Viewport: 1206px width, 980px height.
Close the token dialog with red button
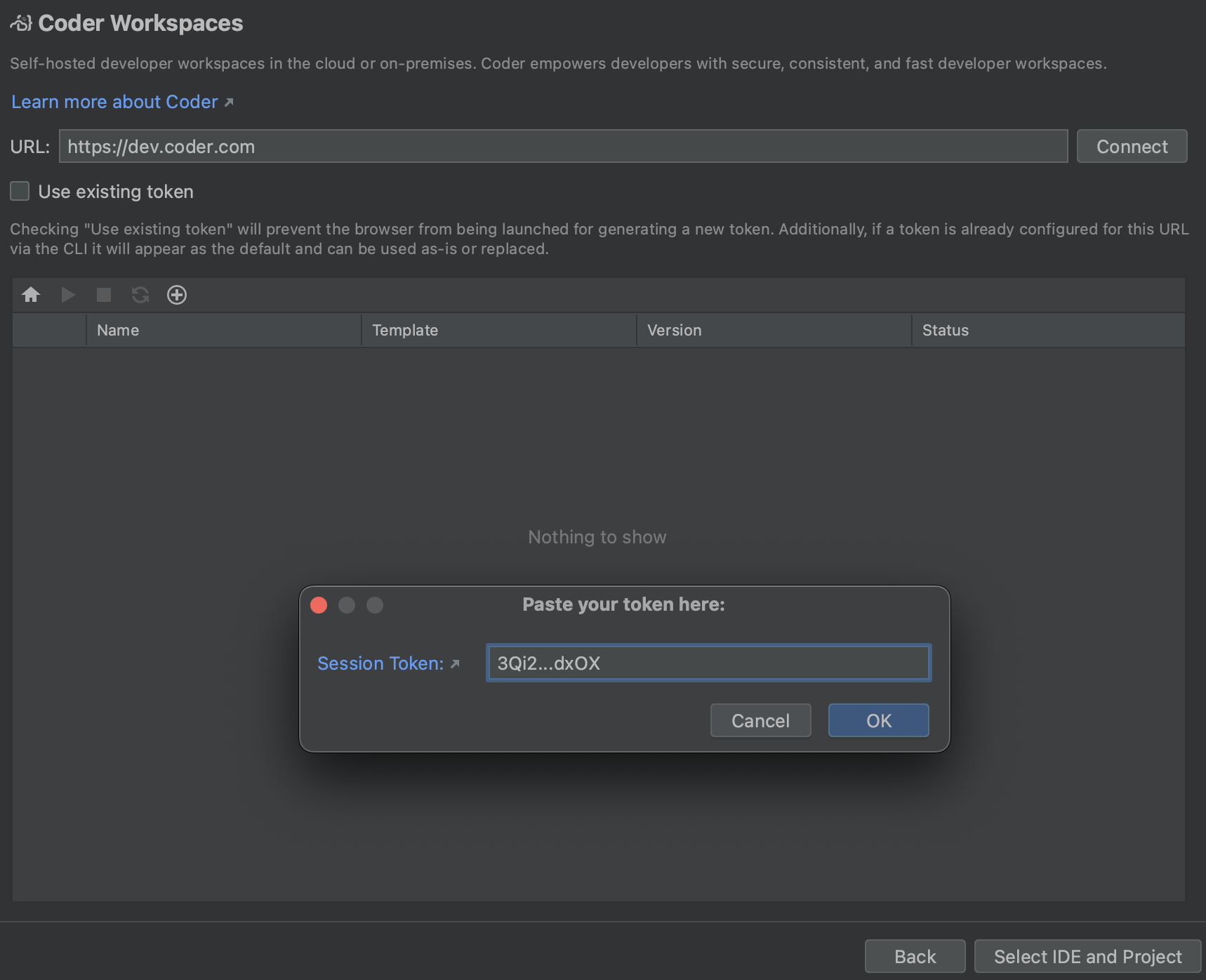(x=319, y=605)
